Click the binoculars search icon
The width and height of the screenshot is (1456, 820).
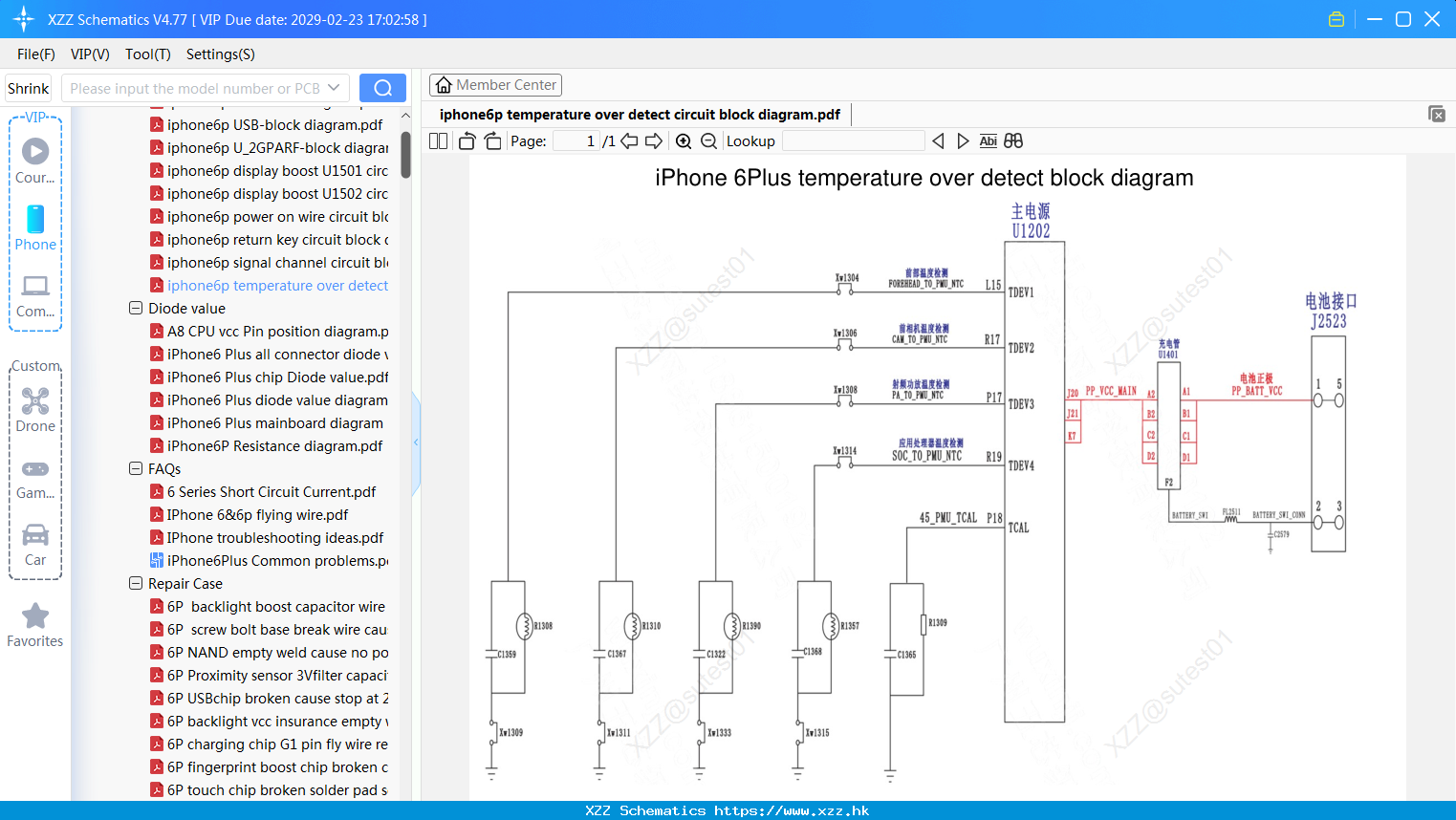click(x=1013, y=141)
